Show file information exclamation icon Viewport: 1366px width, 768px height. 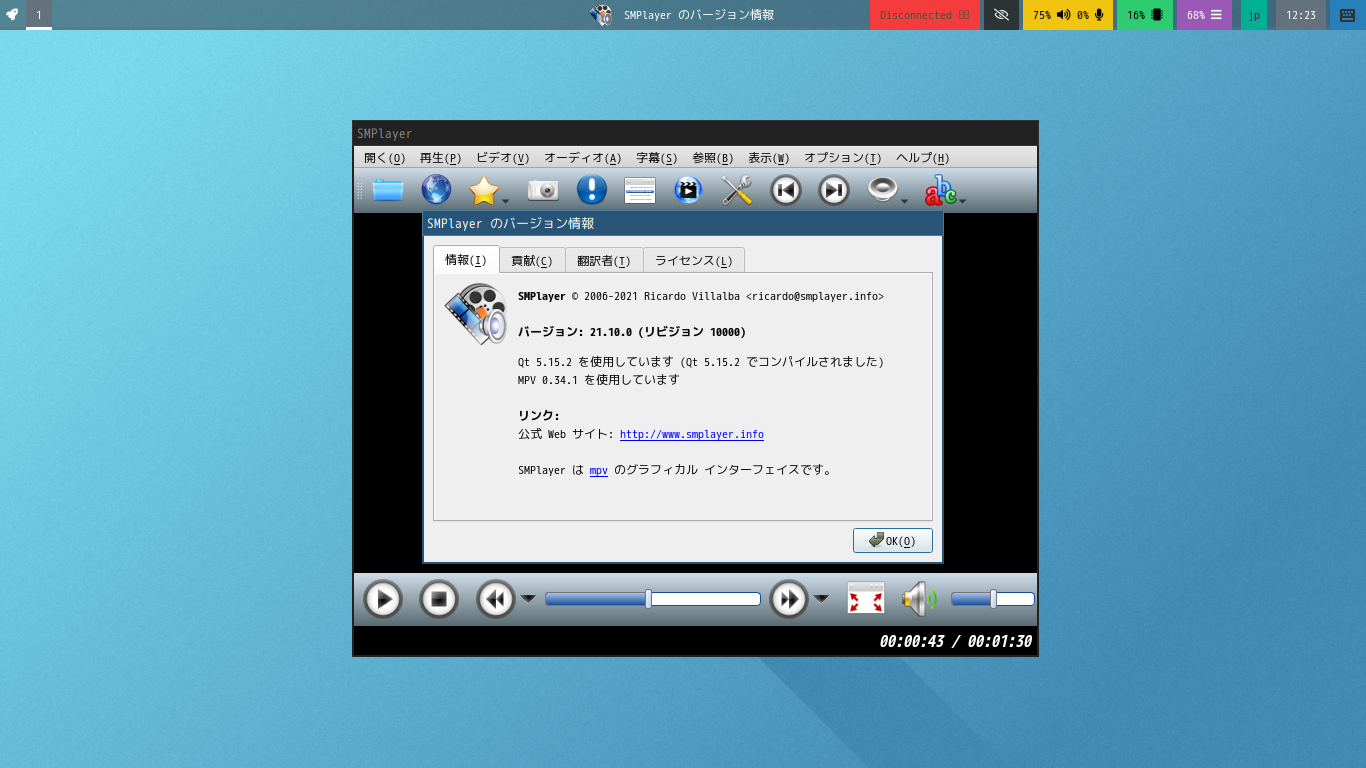point(592,190)
